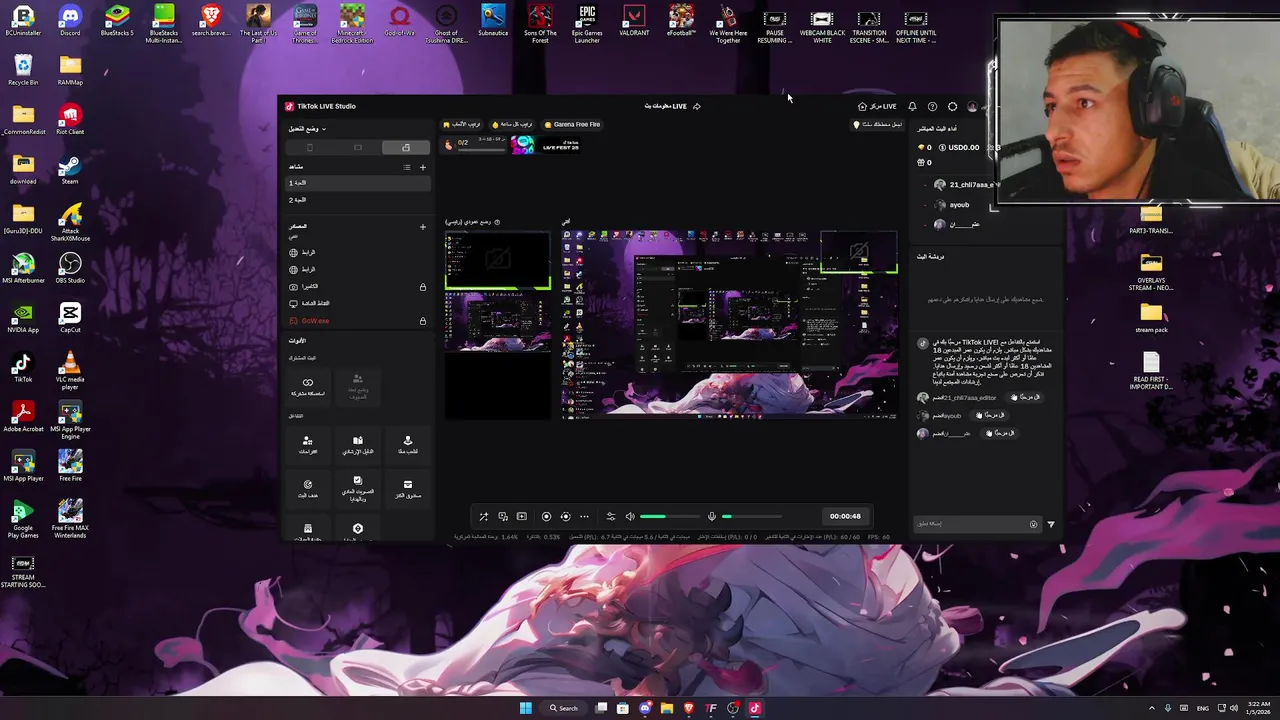Open the LIVE goal target tool tile

coord(308,489)
